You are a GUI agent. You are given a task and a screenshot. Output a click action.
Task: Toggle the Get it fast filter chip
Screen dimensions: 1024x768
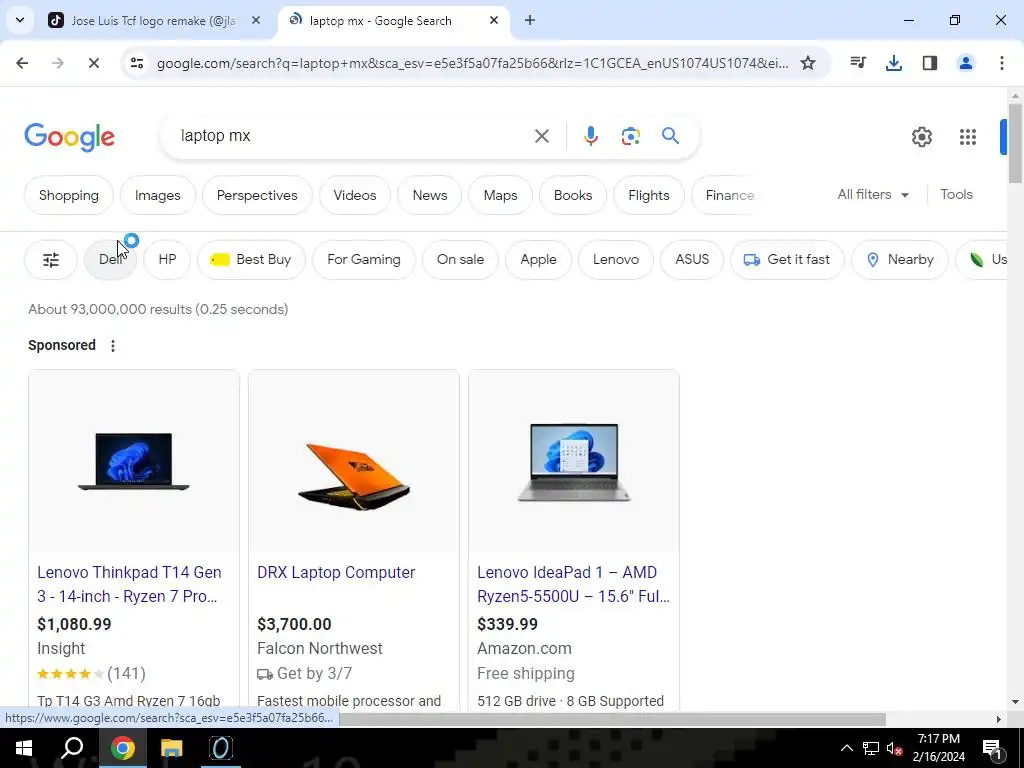tap(787, 260)
